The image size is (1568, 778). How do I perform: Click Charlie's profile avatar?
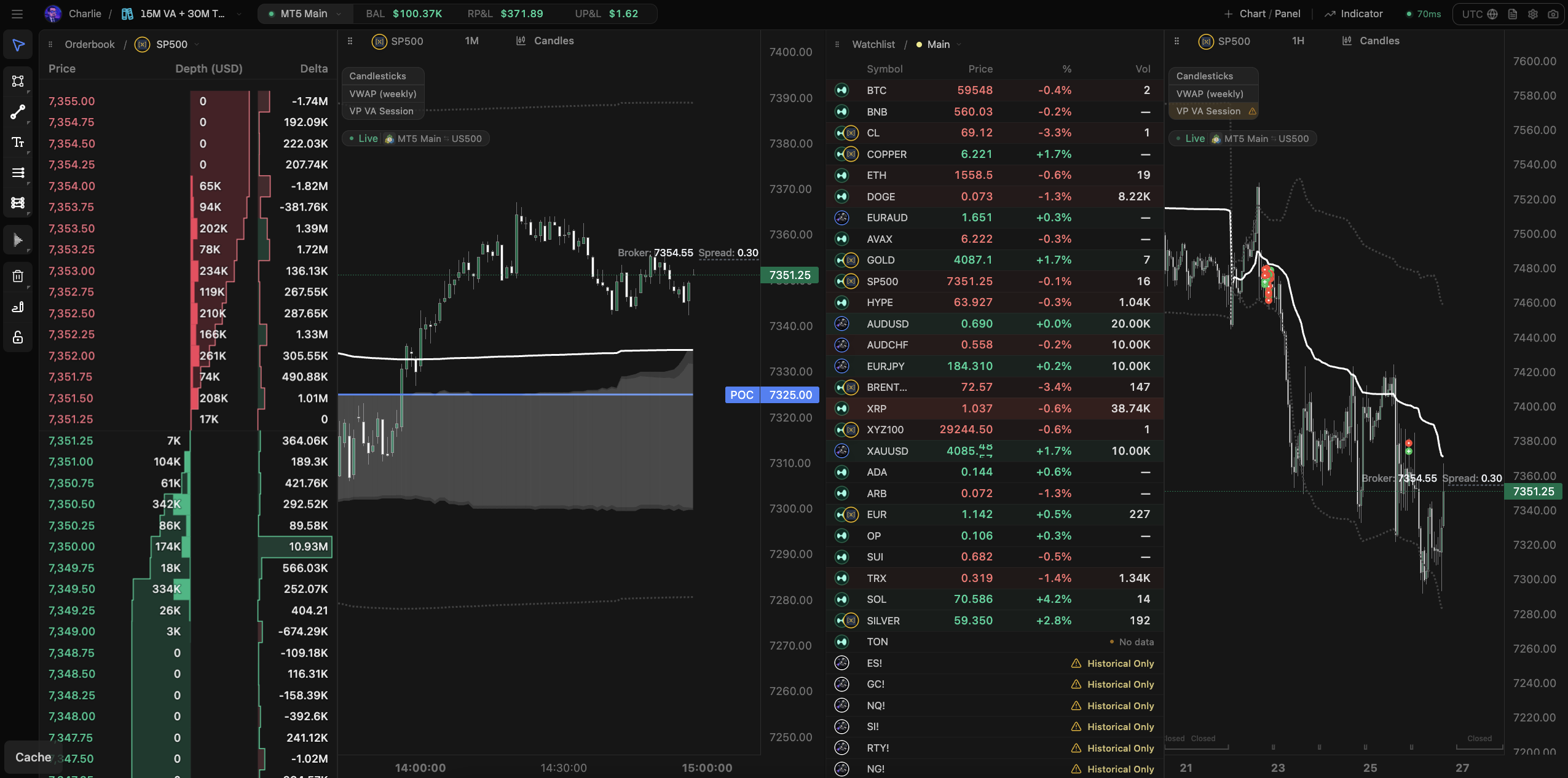point(53,14)
